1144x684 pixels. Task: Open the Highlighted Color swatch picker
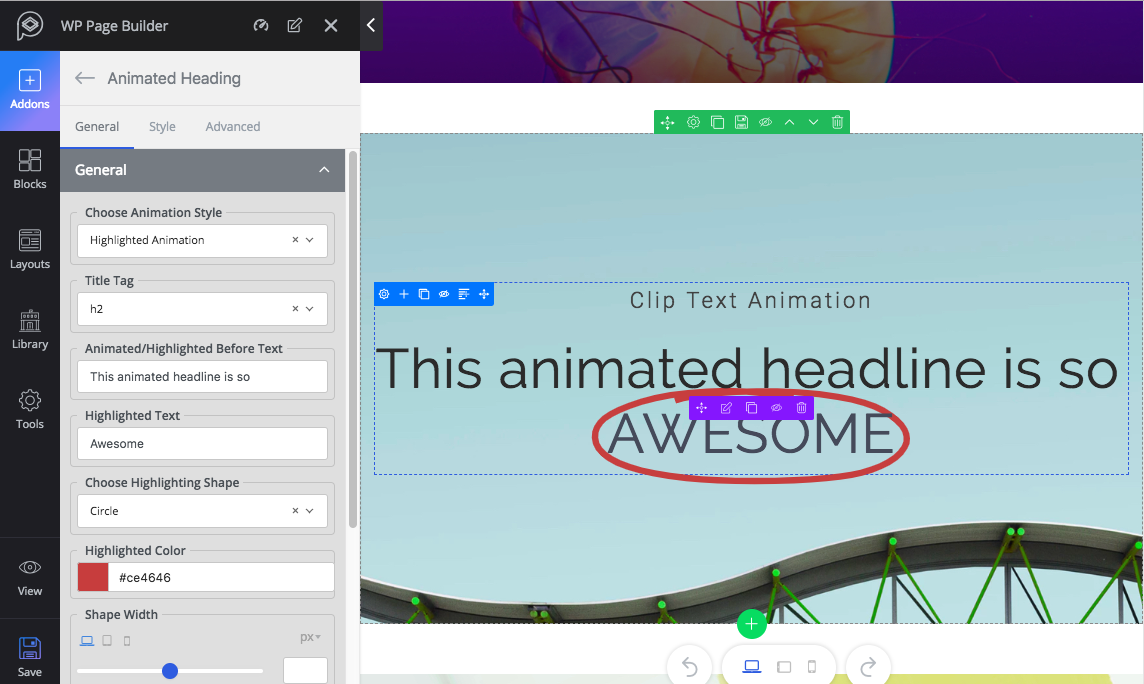[x=92, y=577]
